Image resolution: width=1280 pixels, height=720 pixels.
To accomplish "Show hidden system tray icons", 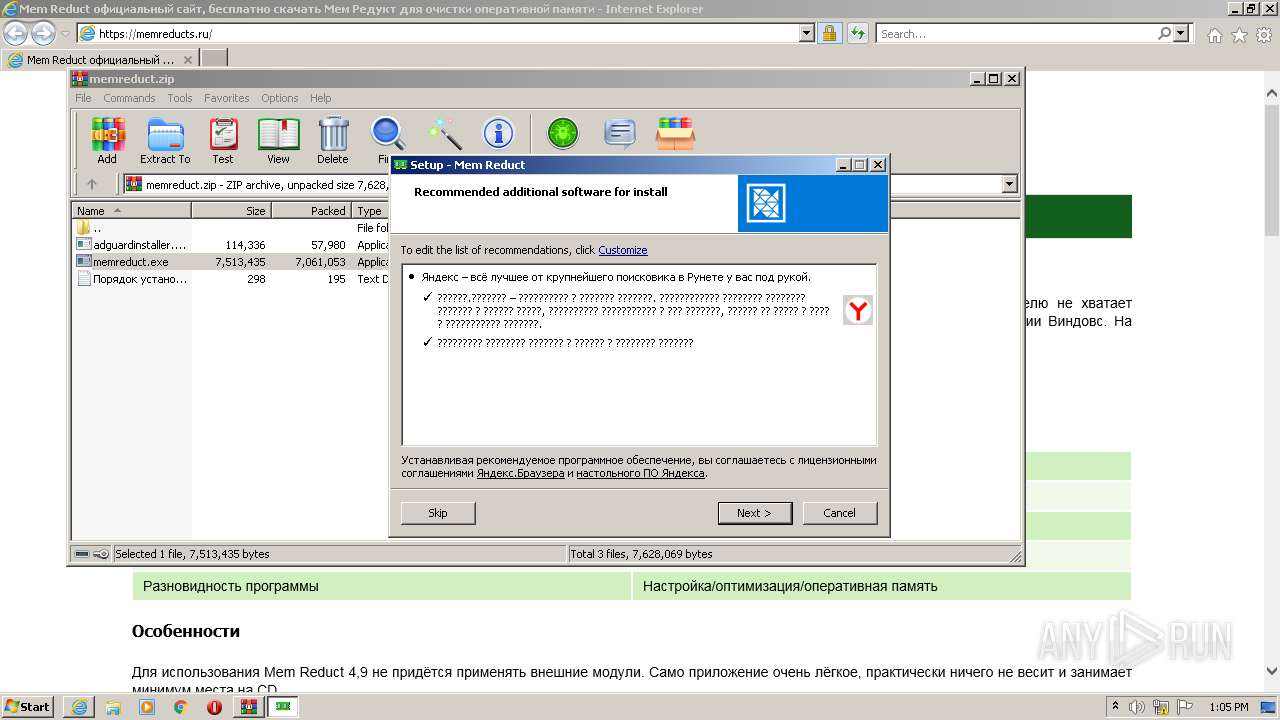I will [x=1115, y=707].
